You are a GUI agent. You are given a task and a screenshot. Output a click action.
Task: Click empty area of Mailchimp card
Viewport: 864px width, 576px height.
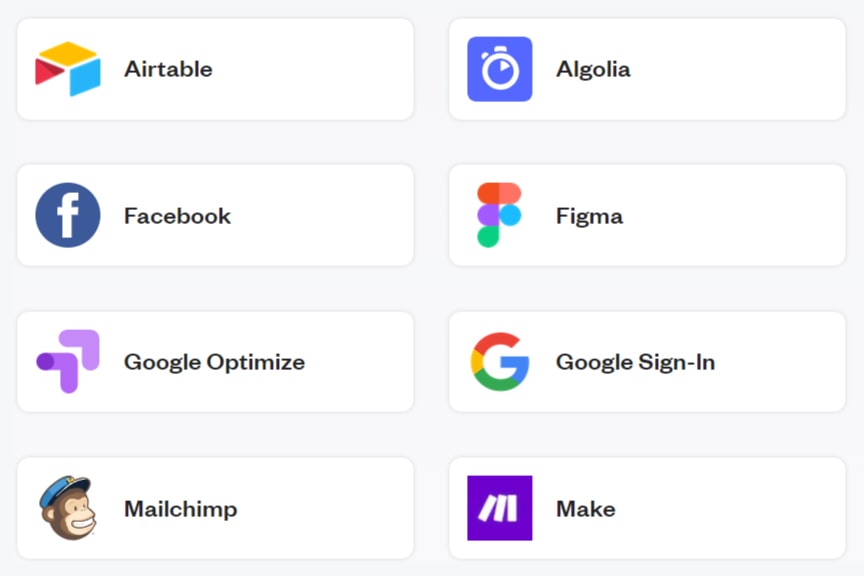point(325,508)
